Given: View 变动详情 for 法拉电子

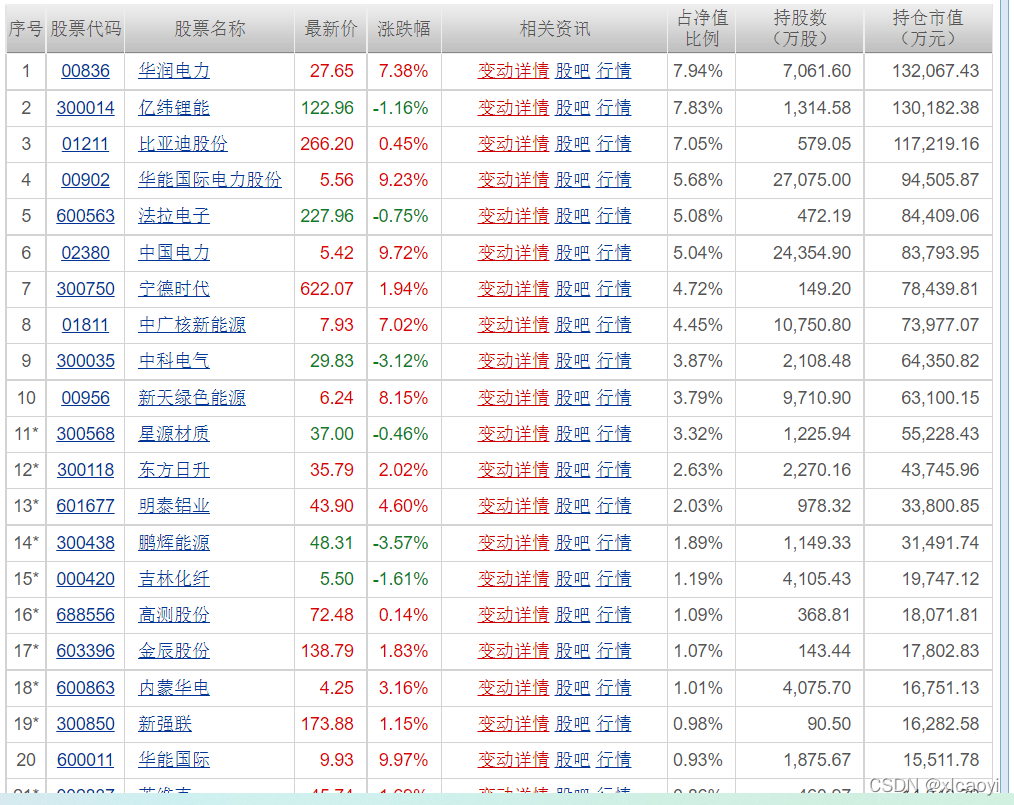Looking at the screenshot, I should 513,216.
